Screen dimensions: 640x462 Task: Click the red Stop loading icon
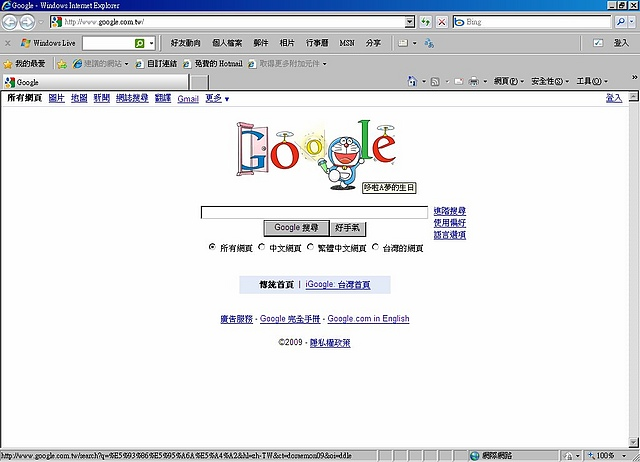(442, 22)
